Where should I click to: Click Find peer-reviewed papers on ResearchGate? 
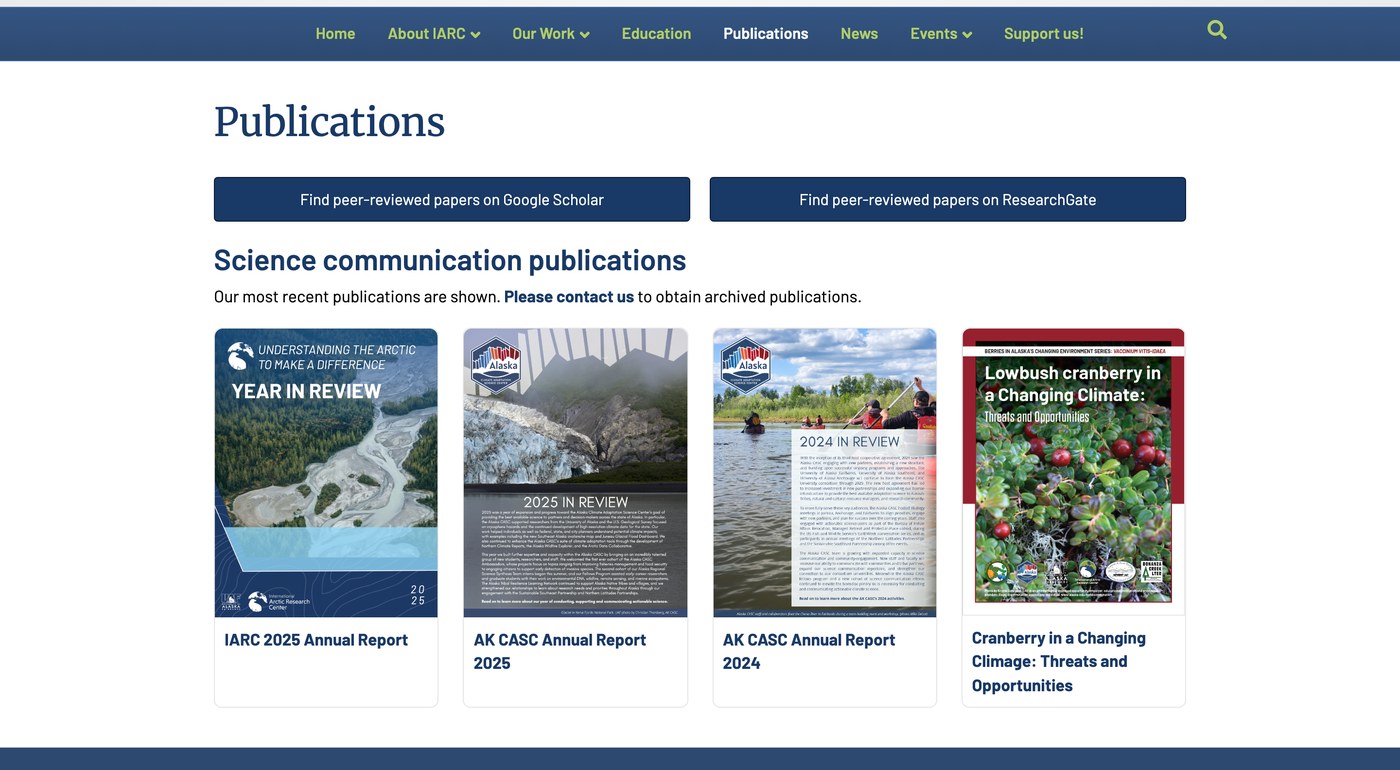point(947,199)
